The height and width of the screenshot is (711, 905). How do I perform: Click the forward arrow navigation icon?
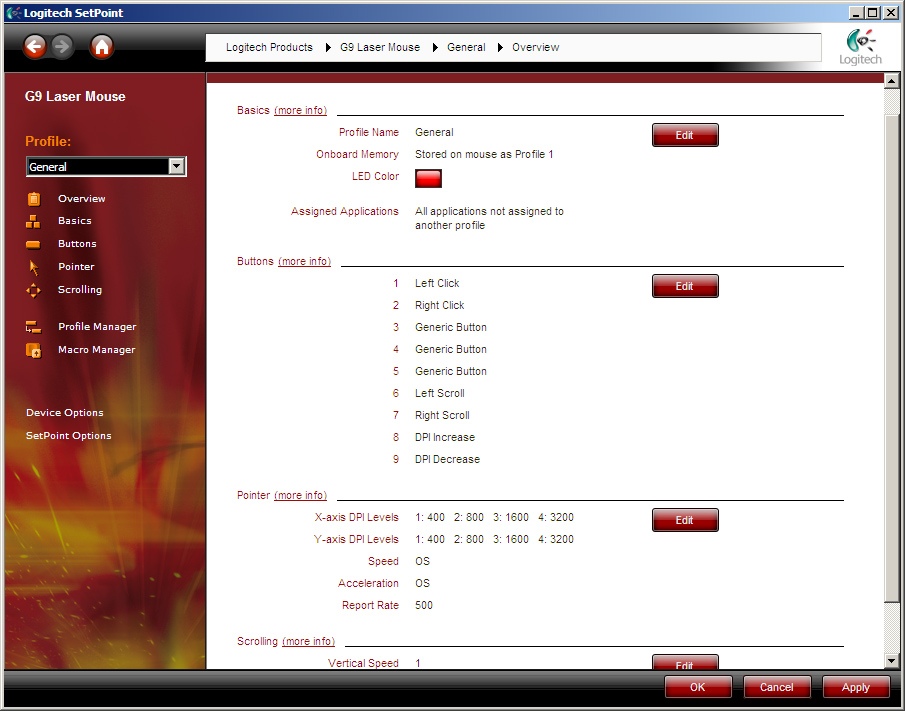pyautogui.click(x=62, y=46)
